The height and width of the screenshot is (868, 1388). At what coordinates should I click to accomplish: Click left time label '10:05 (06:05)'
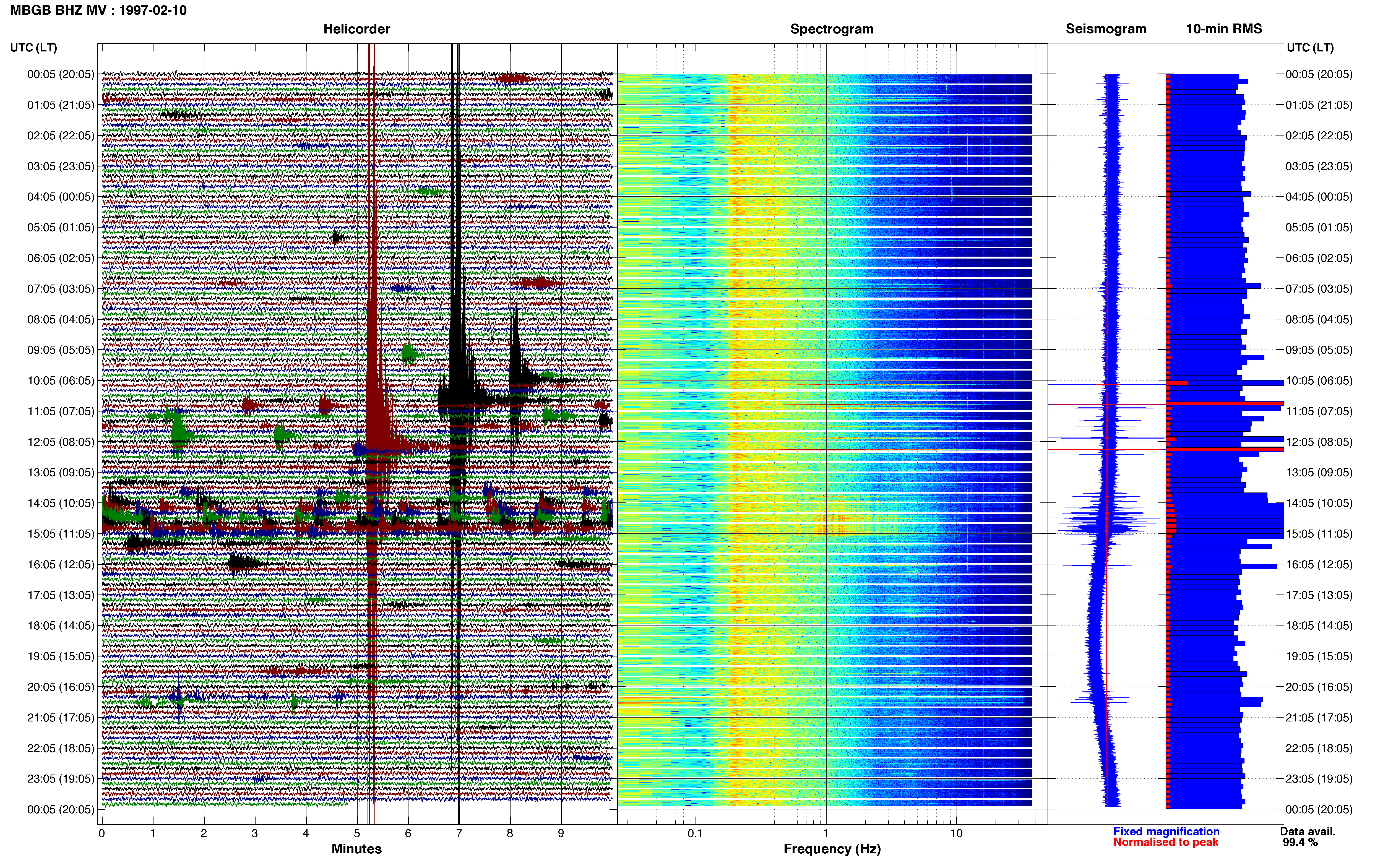[60, 380]
